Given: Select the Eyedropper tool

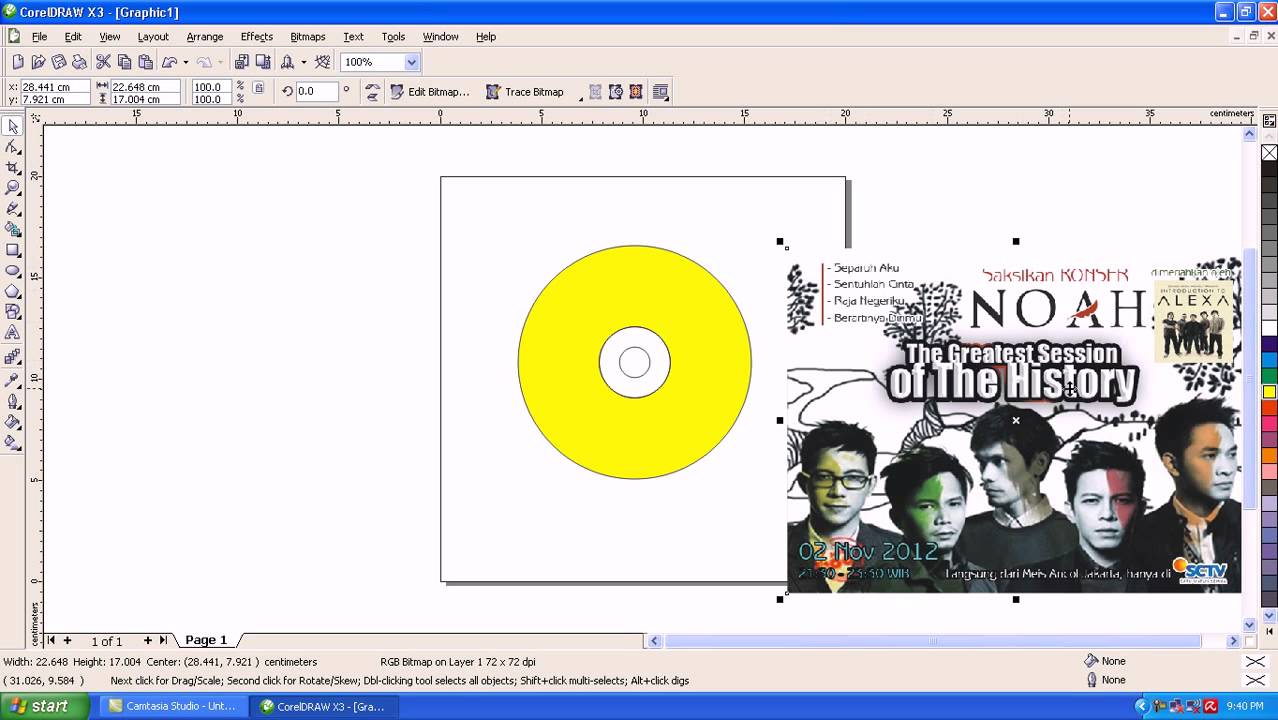Looking at the screenshot, I should 13,379.
